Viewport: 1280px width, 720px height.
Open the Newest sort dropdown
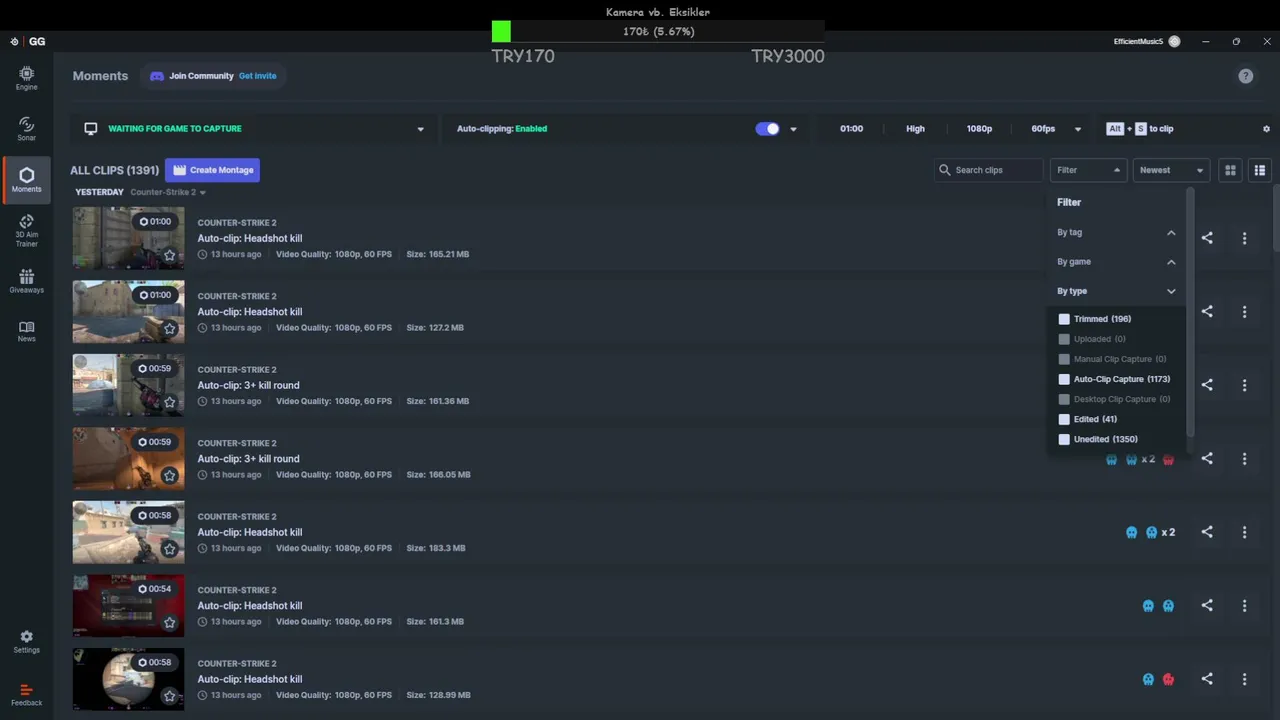[x=1171, y=170]
